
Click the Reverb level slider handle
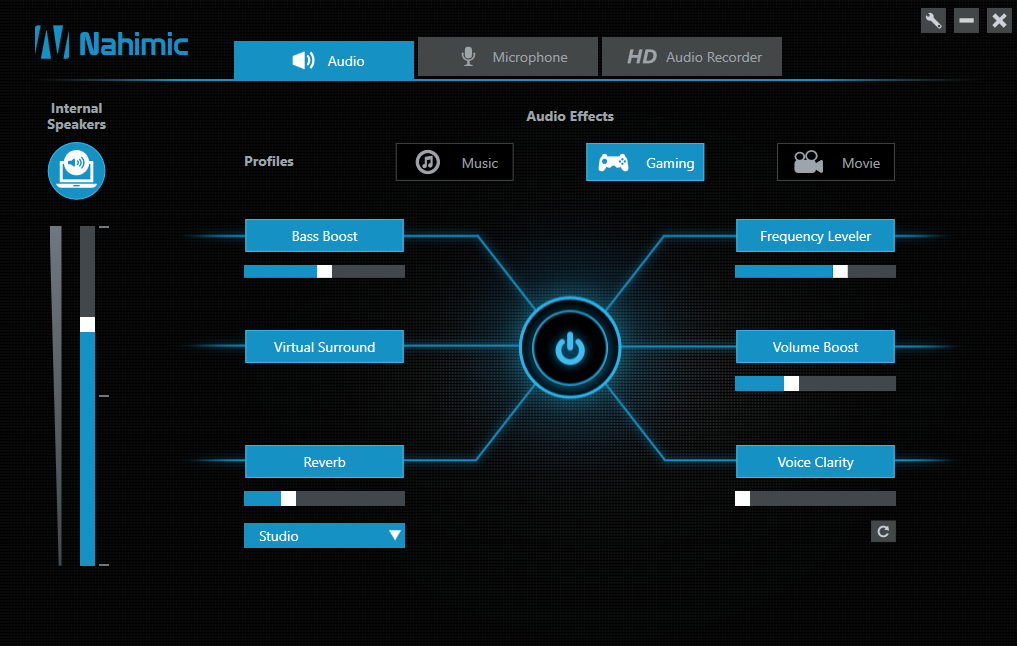289,498
